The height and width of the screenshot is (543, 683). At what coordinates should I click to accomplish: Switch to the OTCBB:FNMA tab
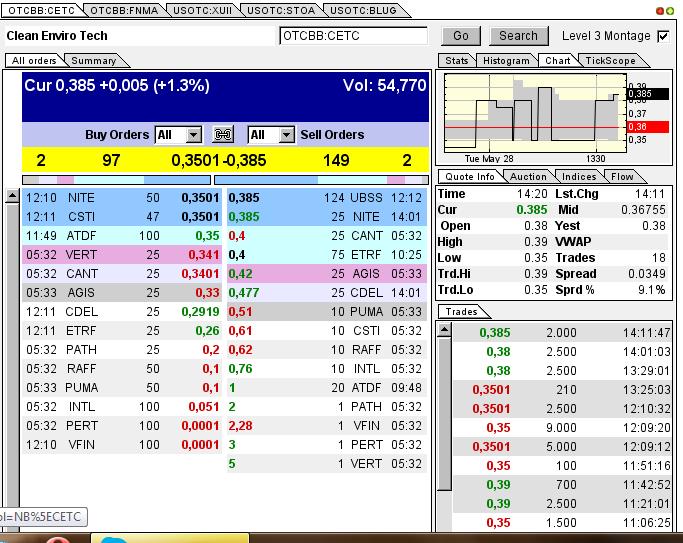point(122,9)
